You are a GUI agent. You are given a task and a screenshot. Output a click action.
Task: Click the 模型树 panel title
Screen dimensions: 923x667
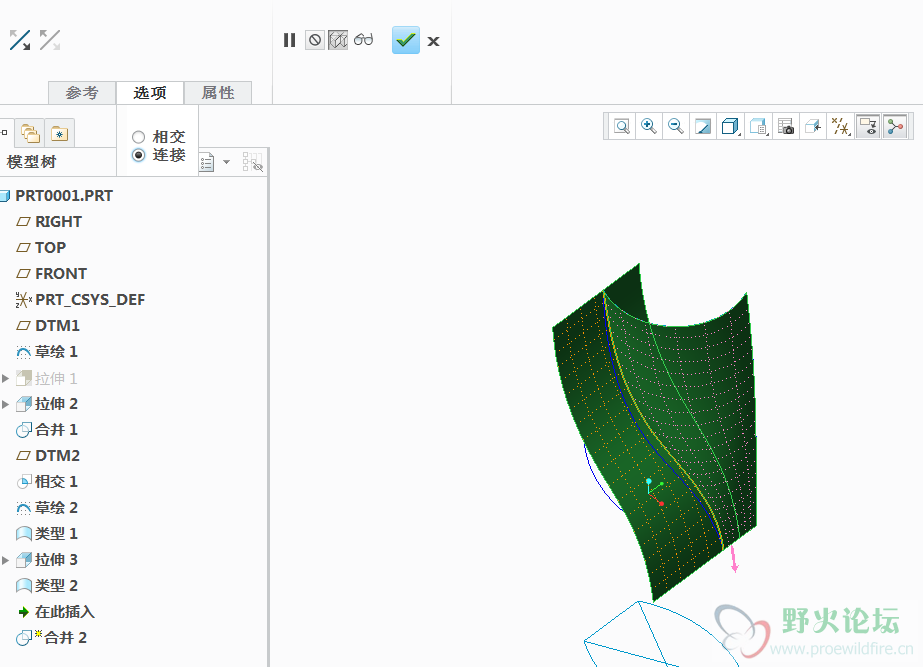click(31, 162)
